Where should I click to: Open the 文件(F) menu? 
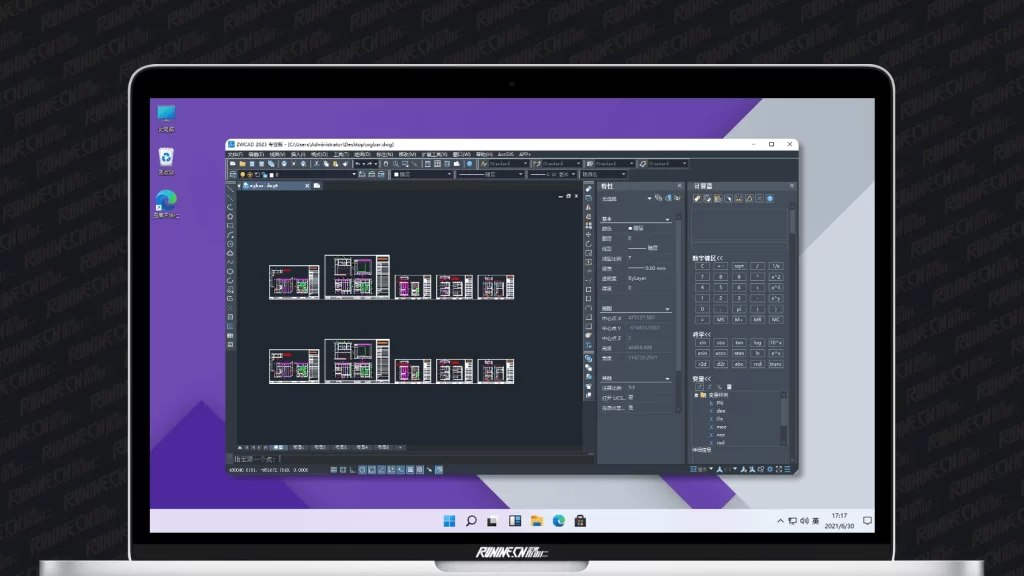(x=235, y=155)
